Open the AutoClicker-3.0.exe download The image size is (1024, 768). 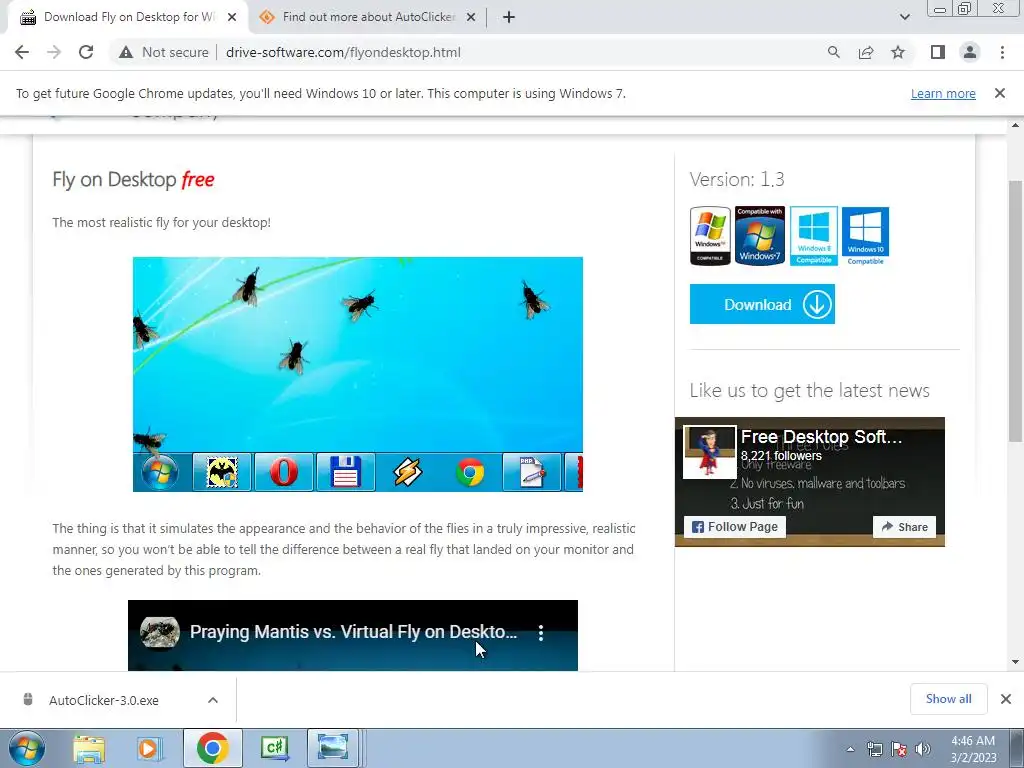104,700
